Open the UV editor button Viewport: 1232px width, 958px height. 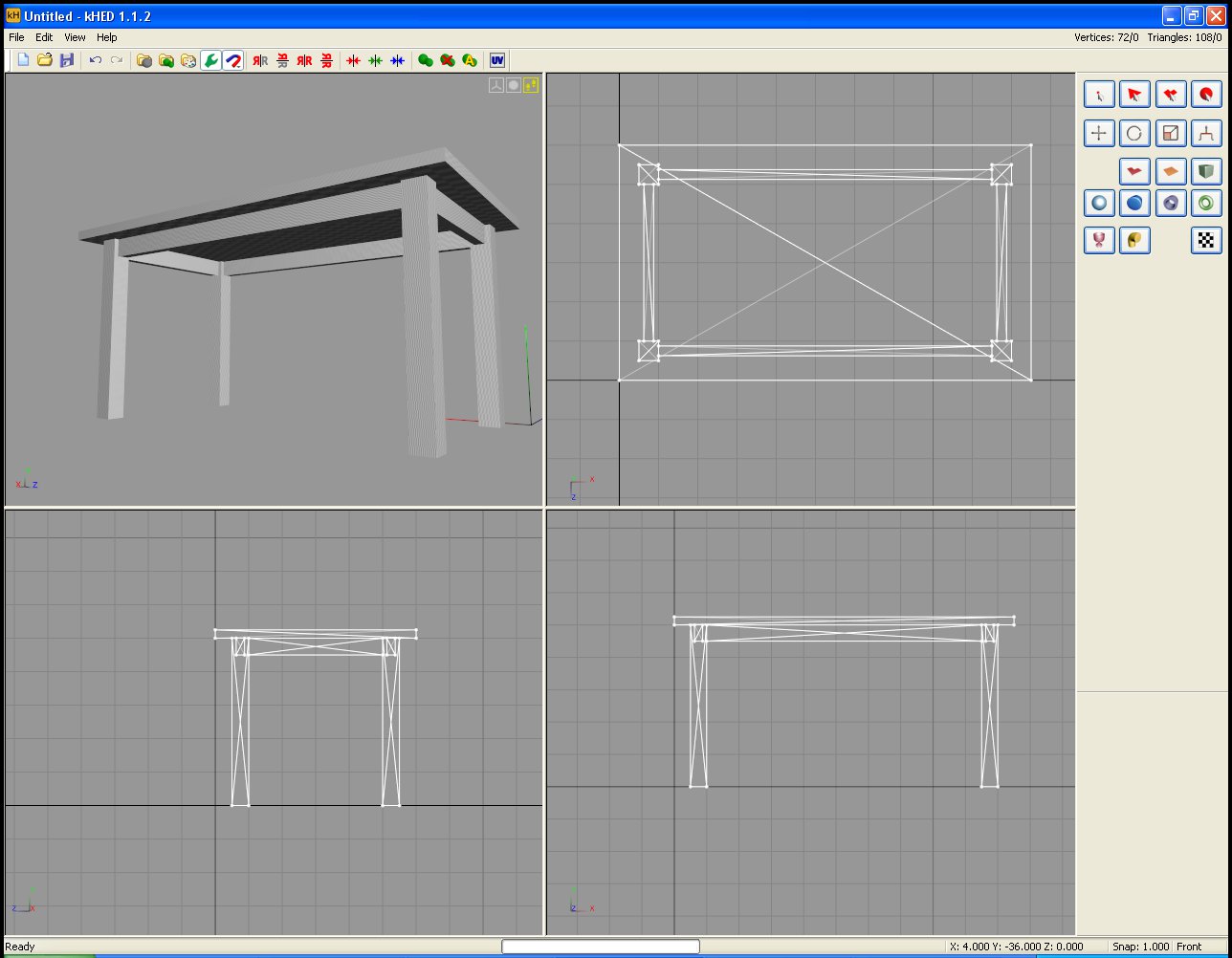pyautogui.click(x=497, y=60)
